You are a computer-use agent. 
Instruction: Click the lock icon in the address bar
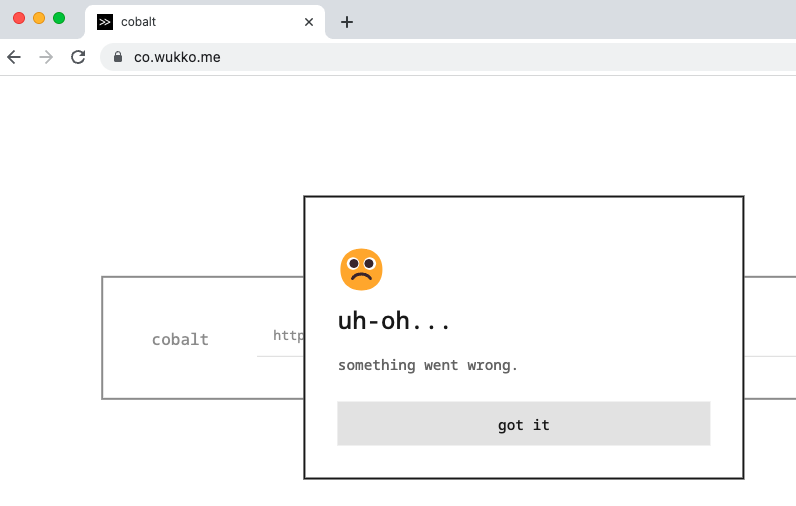pyautogui.click(x=118, y=57)
